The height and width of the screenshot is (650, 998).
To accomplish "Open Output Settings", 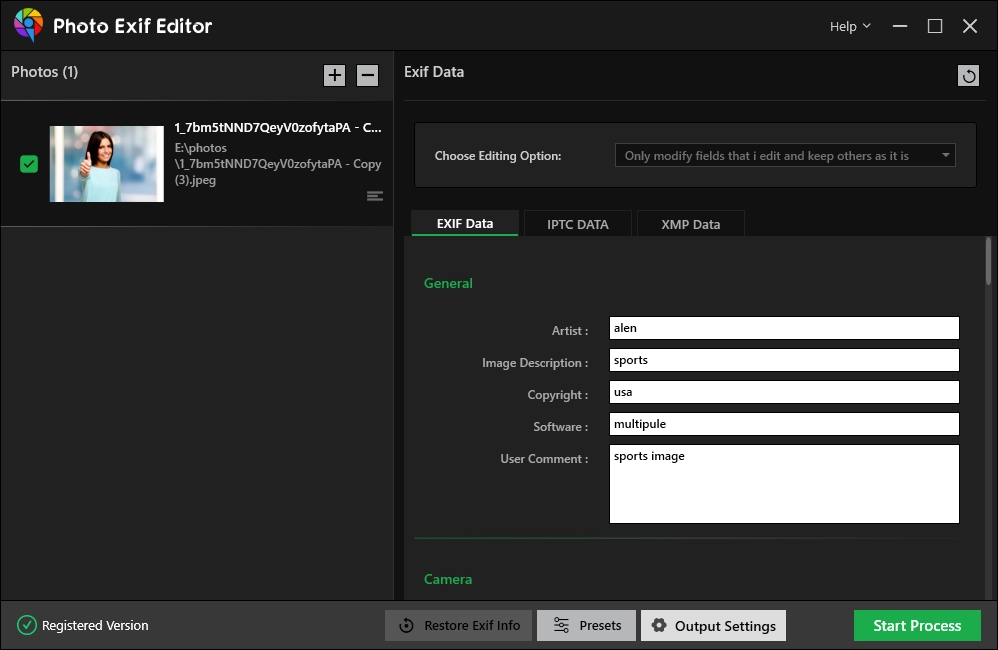I will 713,625.
